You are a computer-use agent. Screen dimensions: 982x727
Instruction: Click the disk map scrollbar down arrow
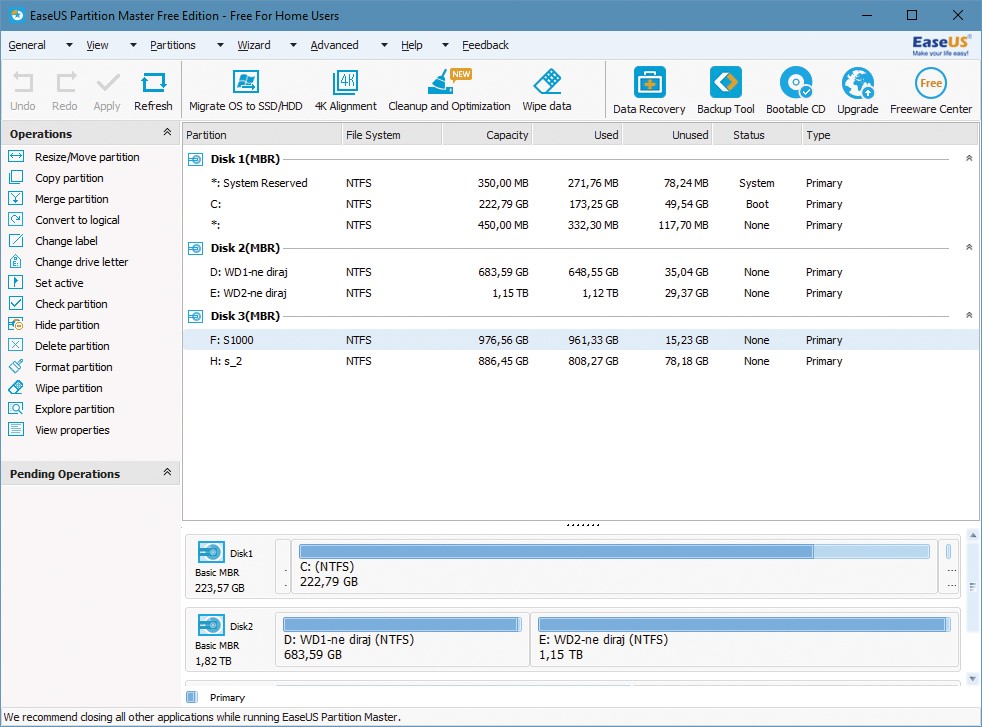click(x=973, y=679)
